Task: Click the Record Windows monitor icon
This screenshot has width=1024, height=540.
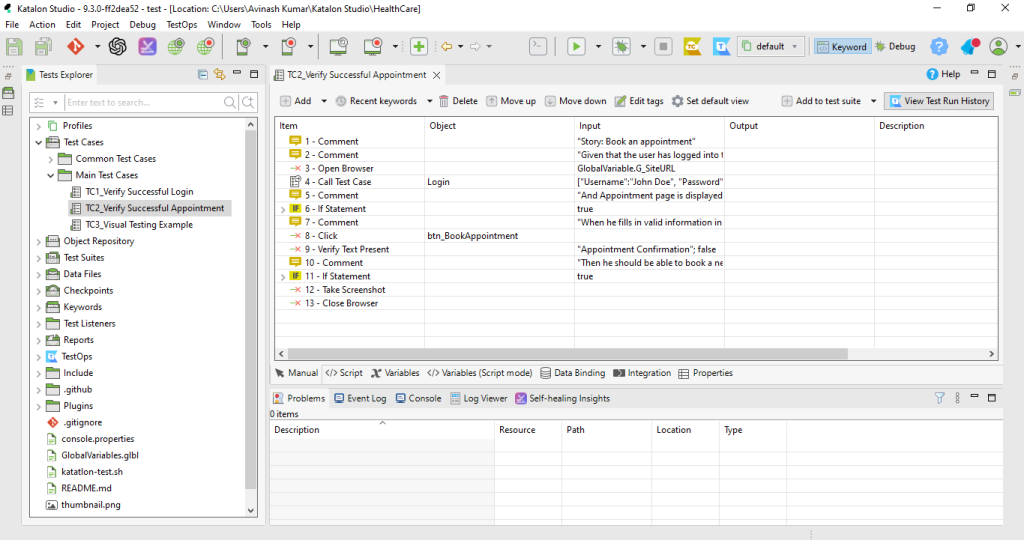Action: tap(373, 46)
